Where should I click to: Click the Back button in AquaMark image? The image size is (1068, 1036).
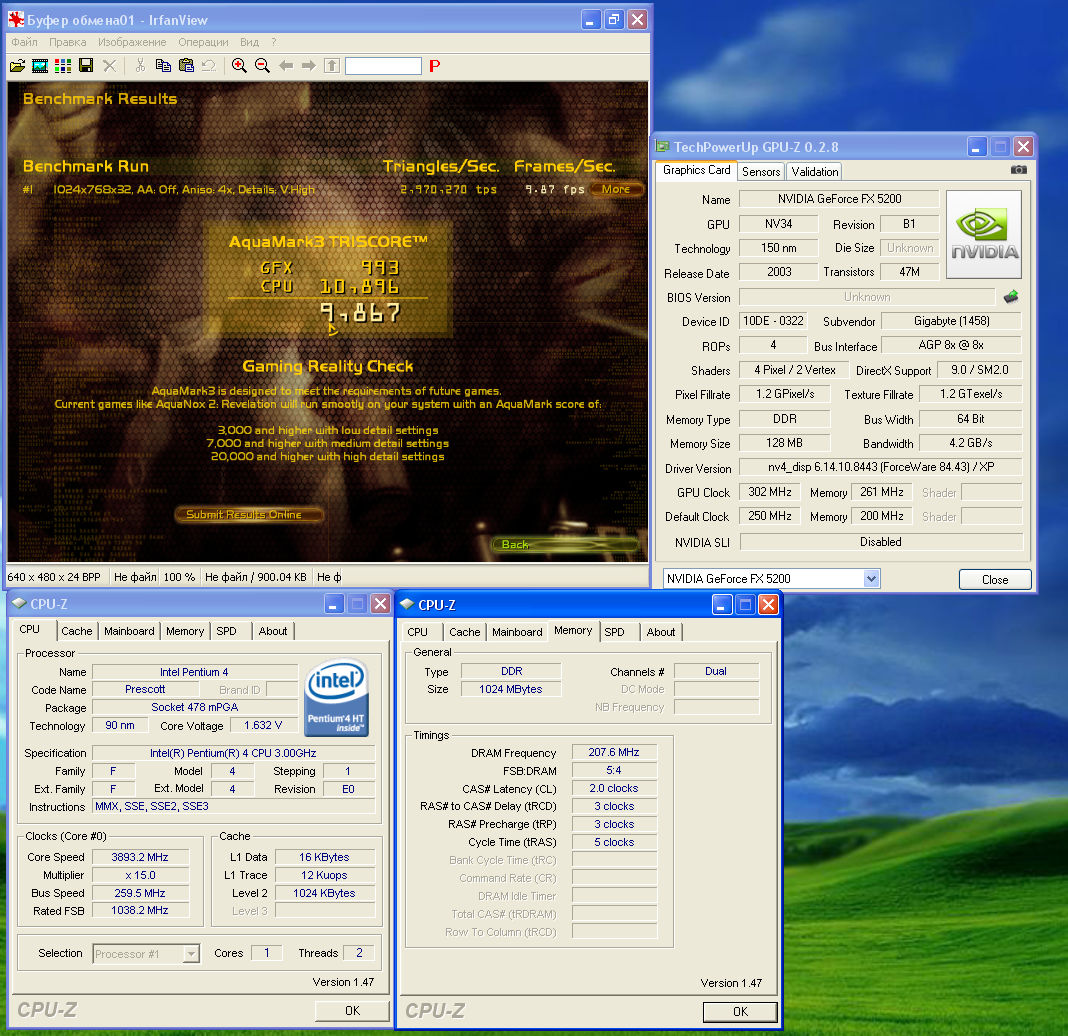pyautogui.click(x=565, y=544)
